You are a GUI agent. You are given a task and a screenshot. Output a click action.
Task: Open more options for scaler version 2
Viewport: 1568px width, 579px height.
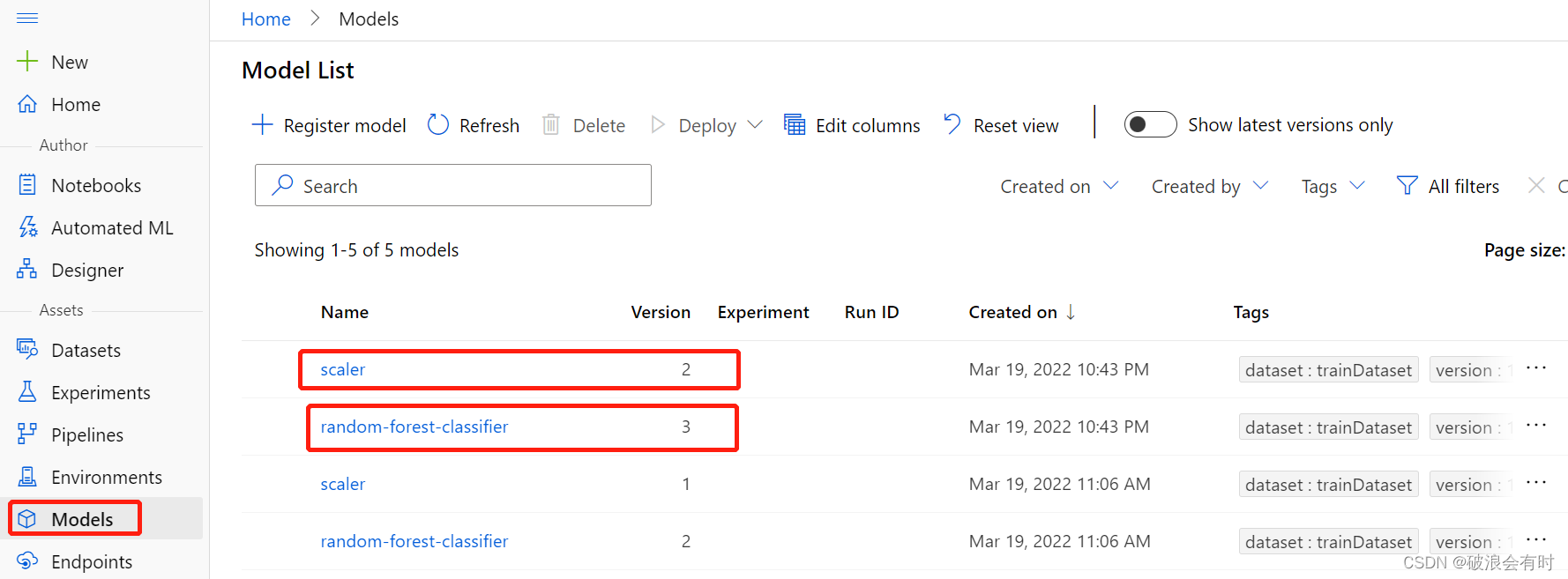click(x=1536, y=368)
